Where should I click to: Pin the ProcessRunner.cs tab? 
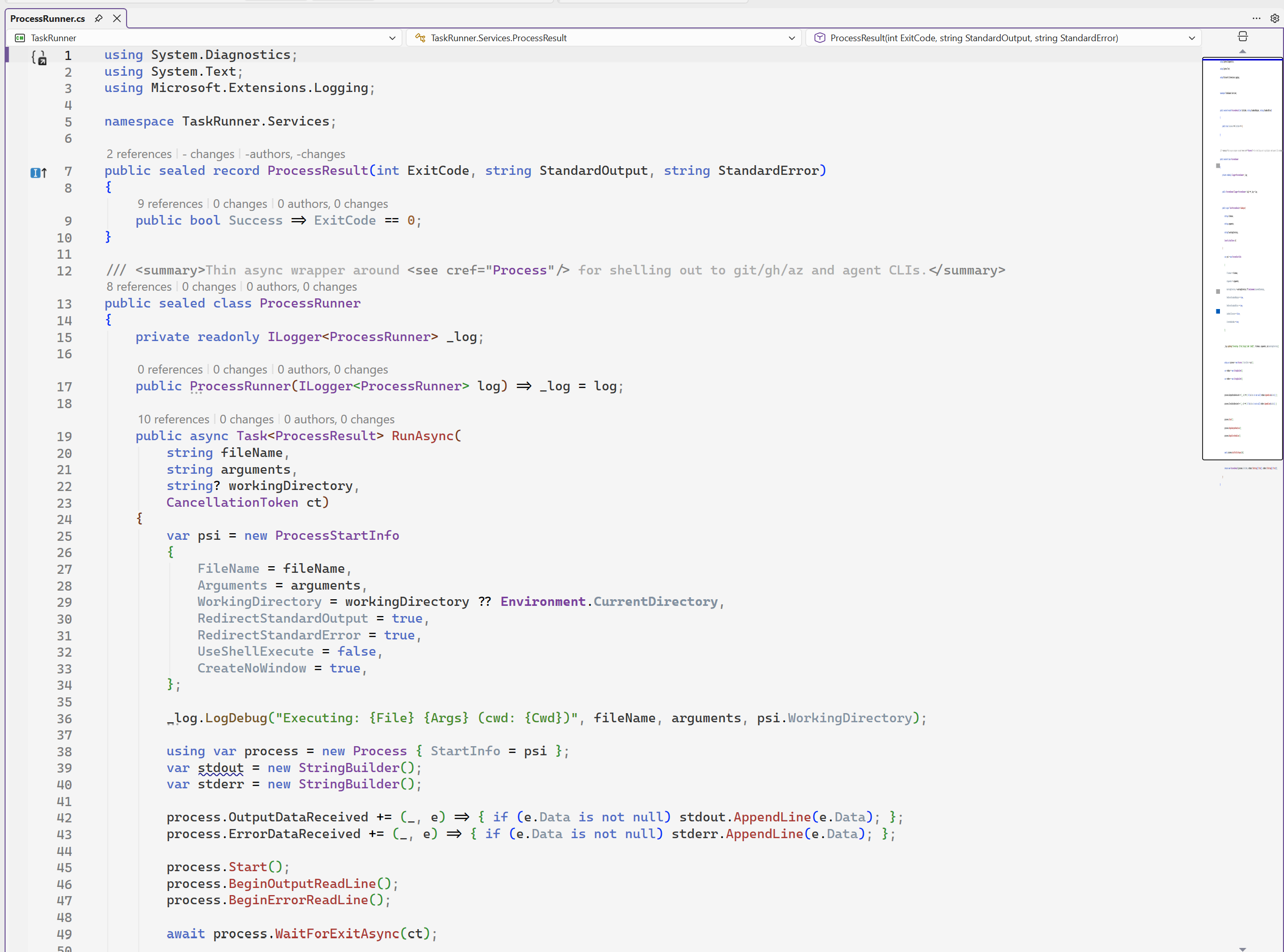click(99, 18)
